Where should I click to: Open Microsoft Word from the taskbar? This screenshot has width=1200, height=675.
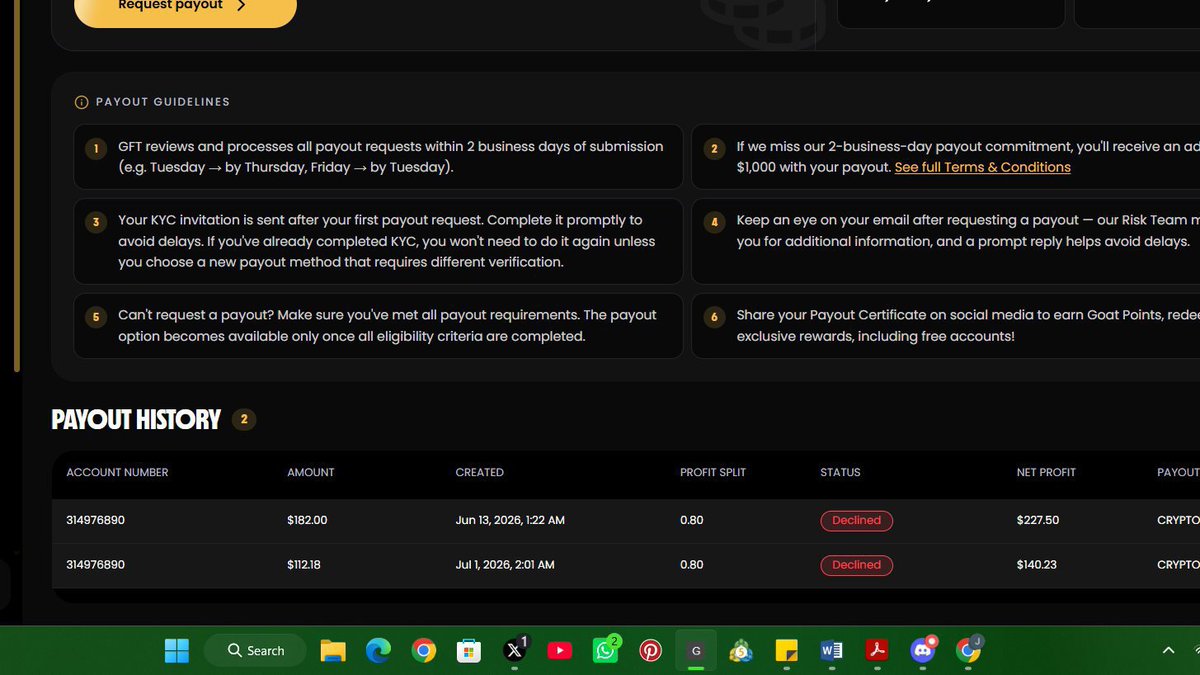point(832,651)
